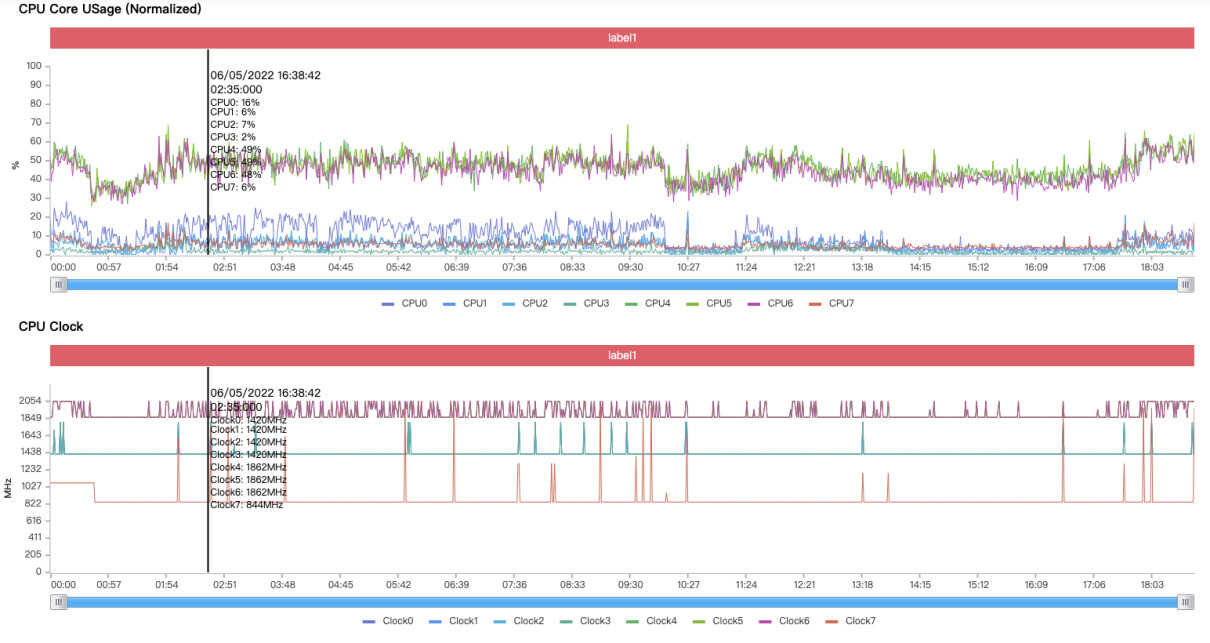This screenshot has width=1210, height=643.
Task: Click "10:27" on the CPU usage time axis
Action: point(688,267)
